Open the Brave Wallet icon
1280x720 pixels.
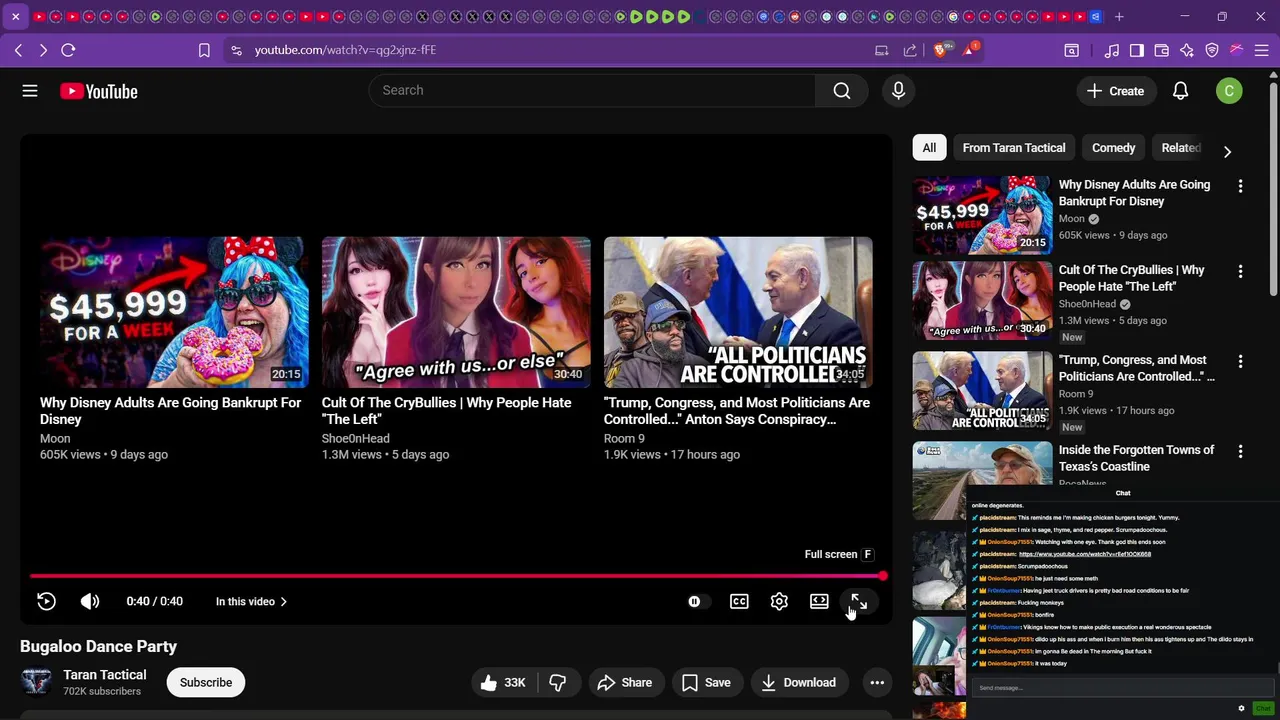(1162, 50)
